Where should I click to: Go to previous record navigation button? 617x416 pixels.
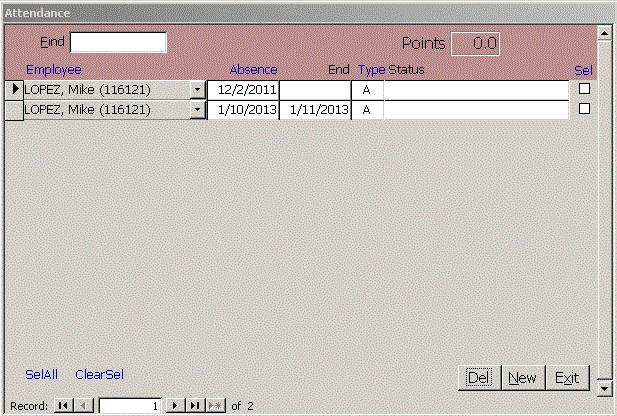(84, 406)
